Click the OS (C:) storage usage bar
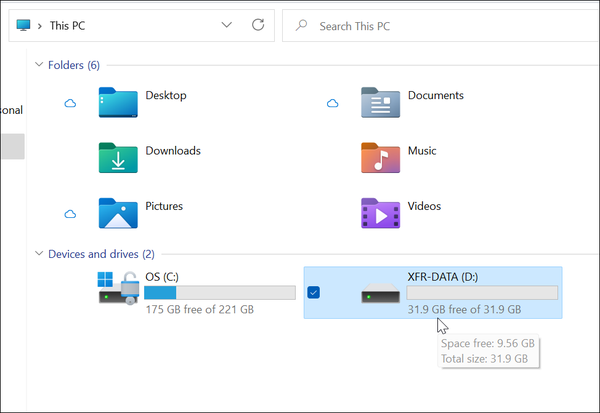This screenshot has width=600, height=413. click(219, 293)
